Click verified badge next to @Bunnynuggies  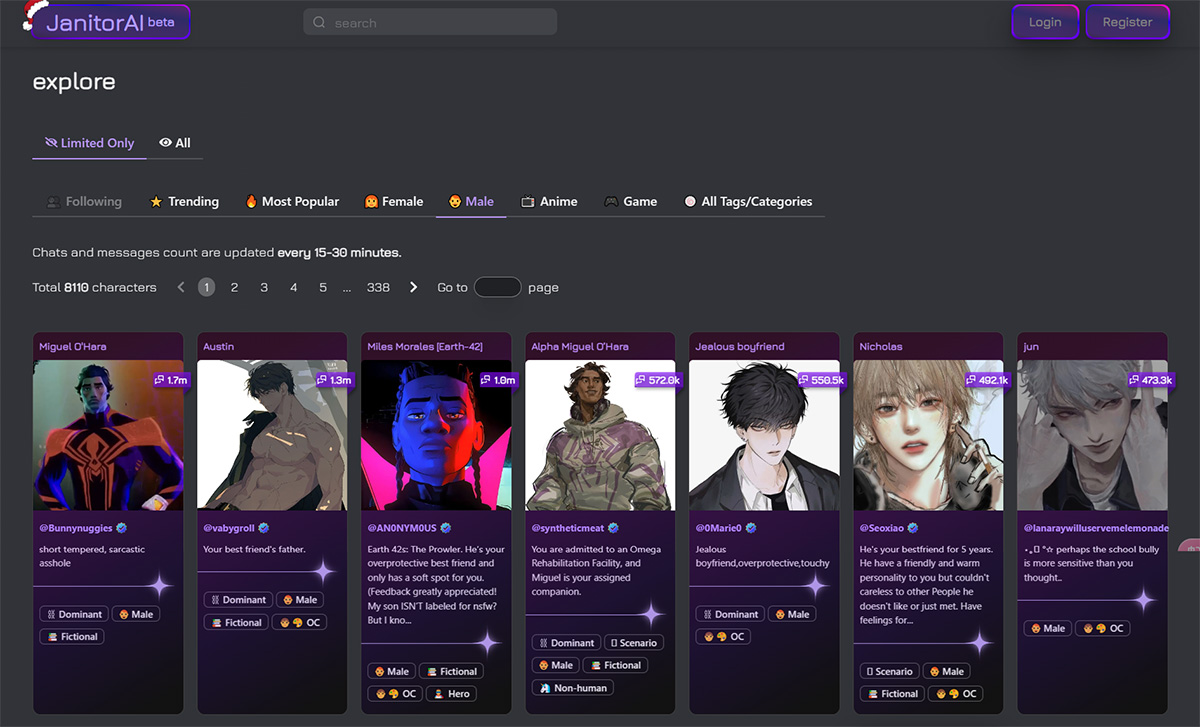pyautogui.click(x=122, y=527)
